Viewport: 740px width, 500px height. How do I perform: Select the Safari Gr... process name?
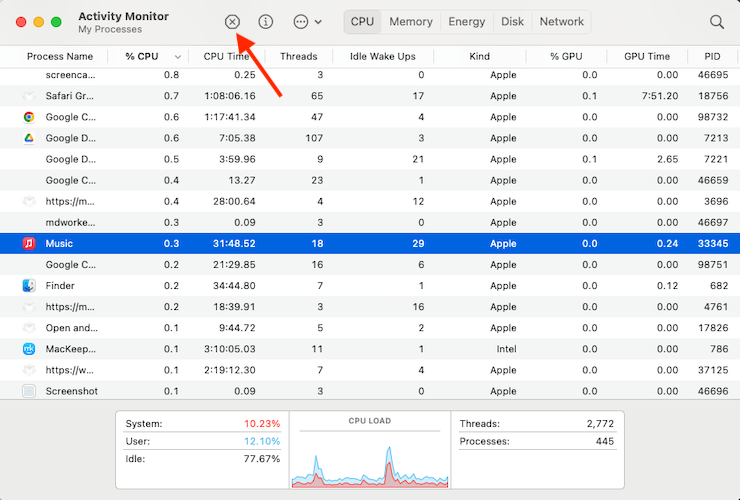pos(69,96)
